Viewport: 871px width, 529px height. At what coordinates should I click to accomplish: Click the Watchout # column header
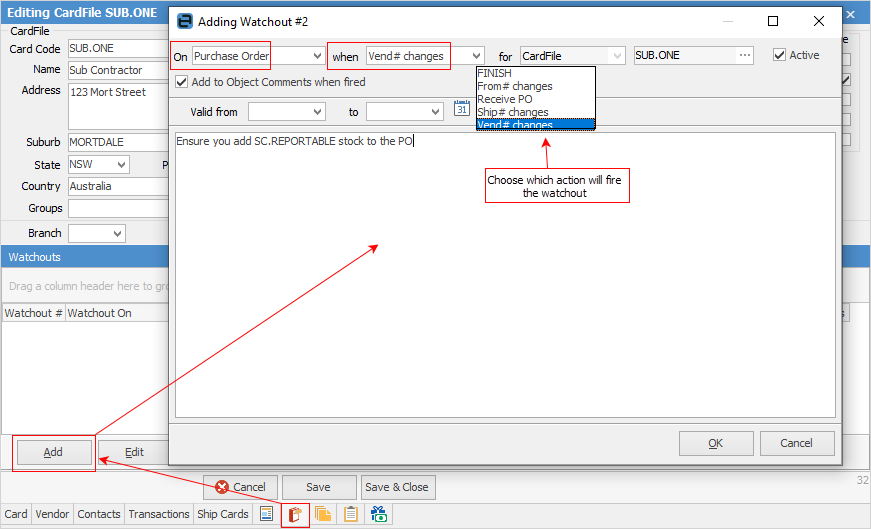click(33, 313)
